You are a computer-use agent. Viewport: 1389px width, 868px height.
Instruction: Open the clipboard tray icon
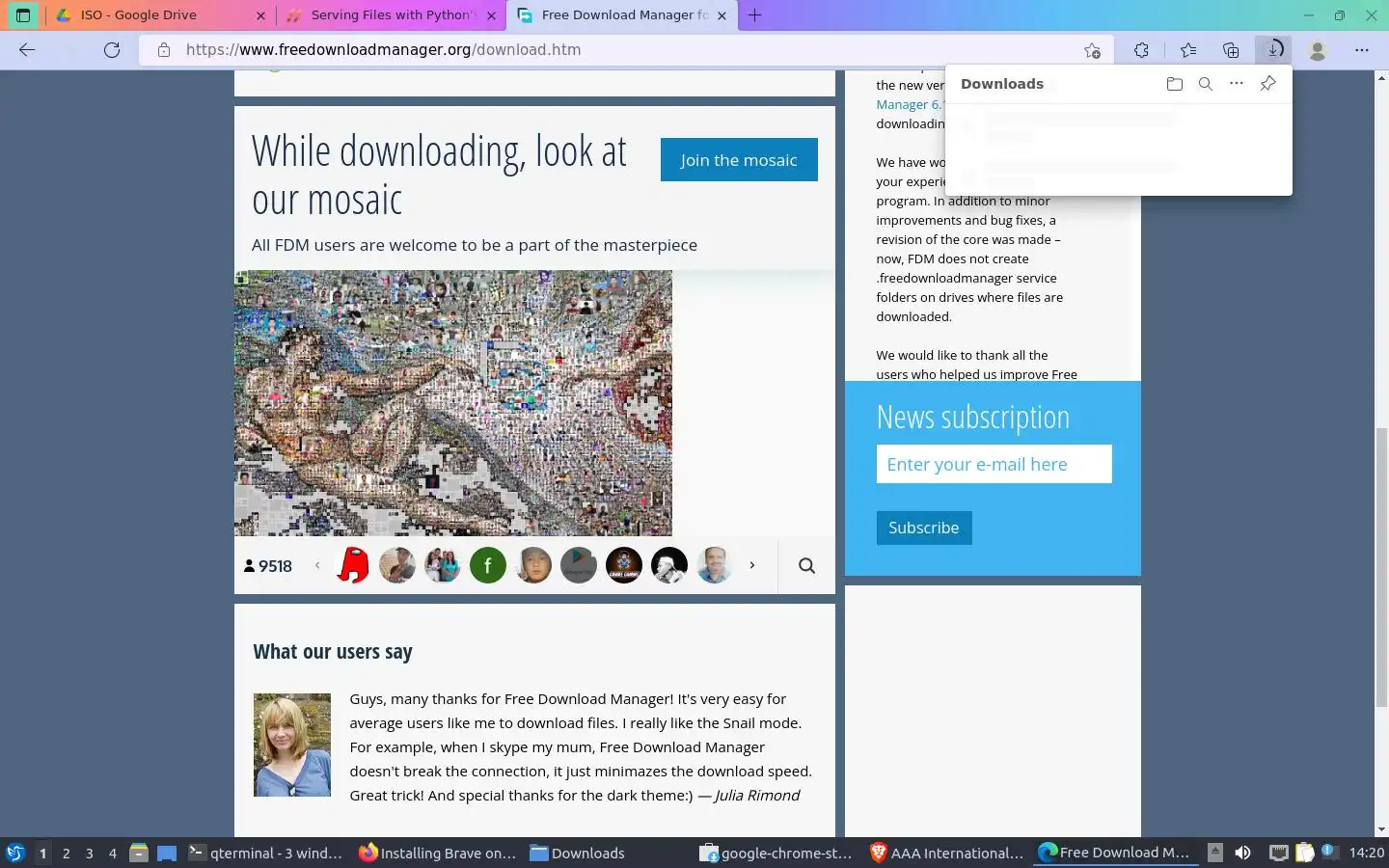(x=1304, y=853)
